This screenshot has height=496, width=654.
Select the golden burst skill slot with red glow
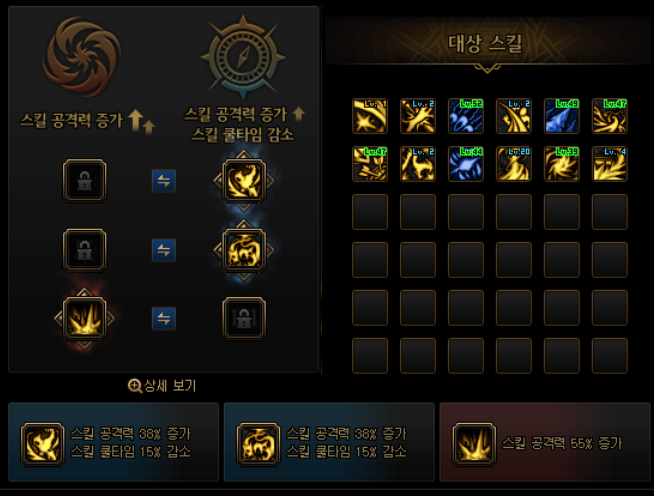[x=85, y=318]
